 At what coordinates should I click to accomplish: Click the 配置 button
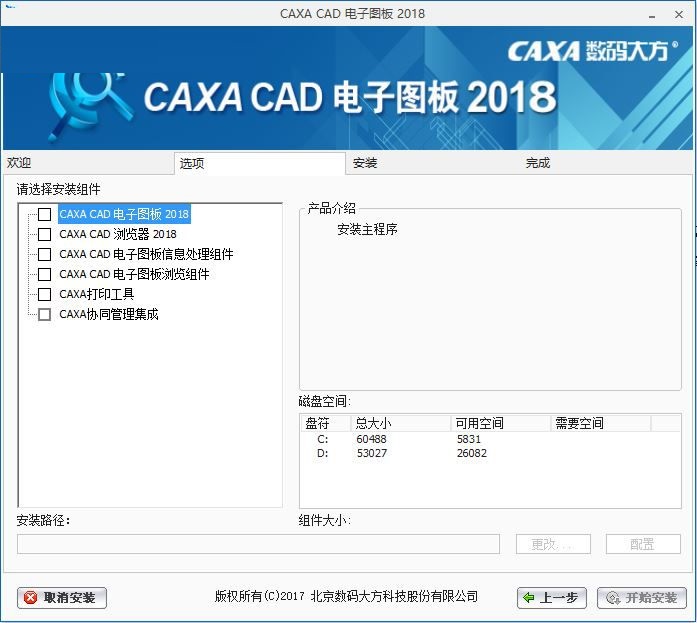(643, 544)
